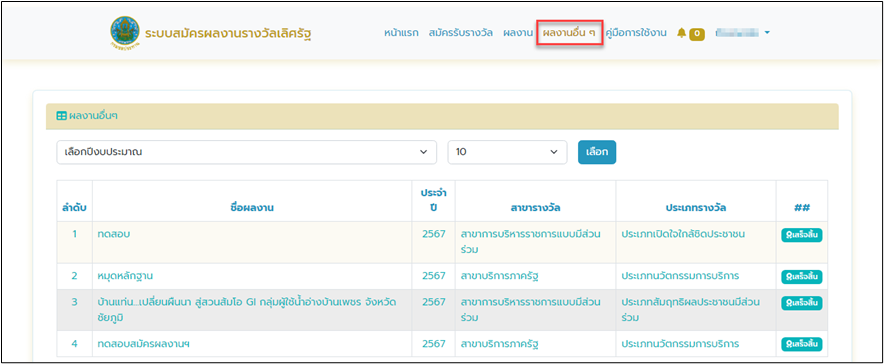Click เสร็จสิ้น button for บ้านแท่น row

point(802,303)
